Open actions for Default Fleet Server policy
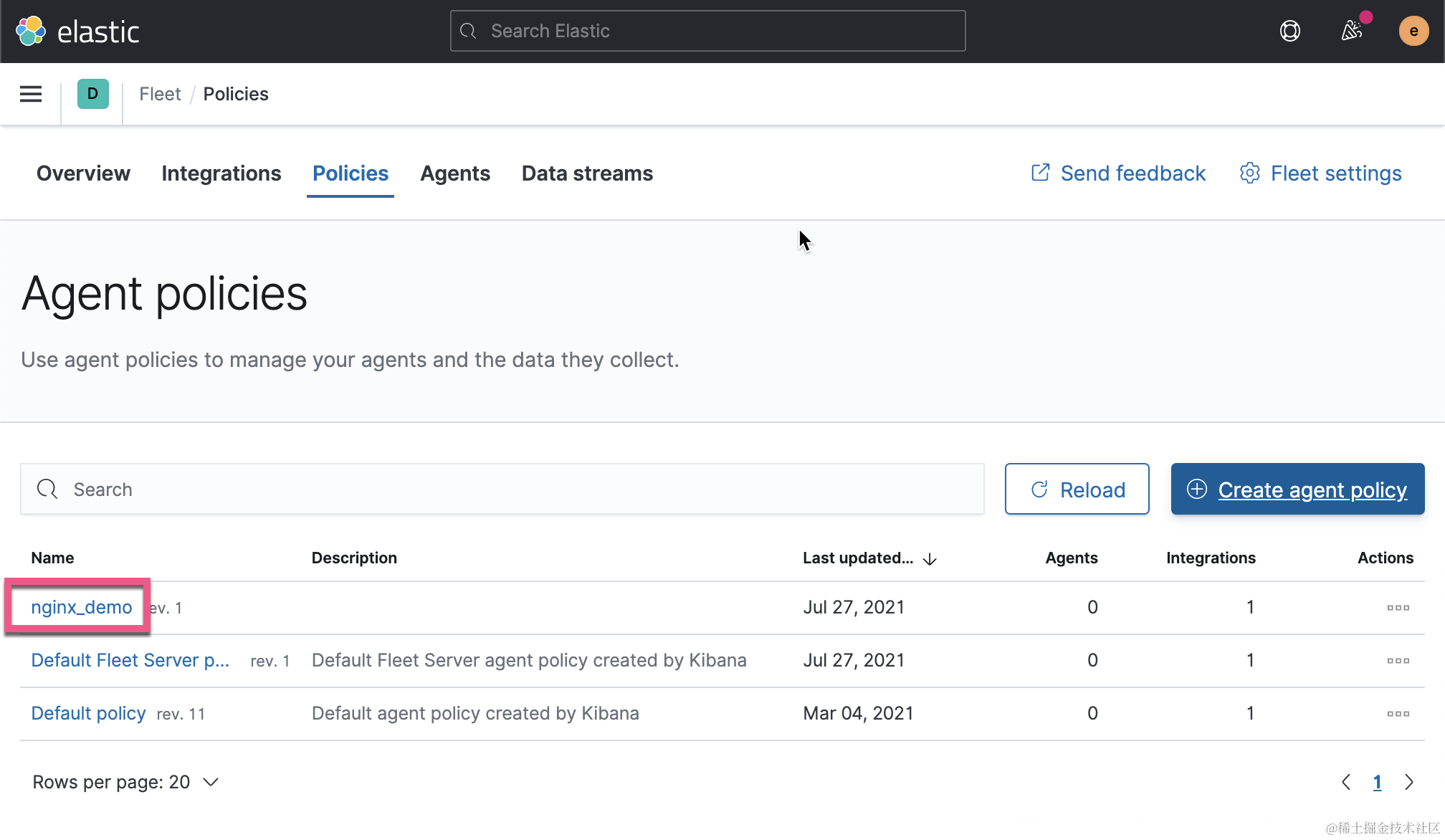This screenshot has height=840, width=1445. click(1398, 661)
